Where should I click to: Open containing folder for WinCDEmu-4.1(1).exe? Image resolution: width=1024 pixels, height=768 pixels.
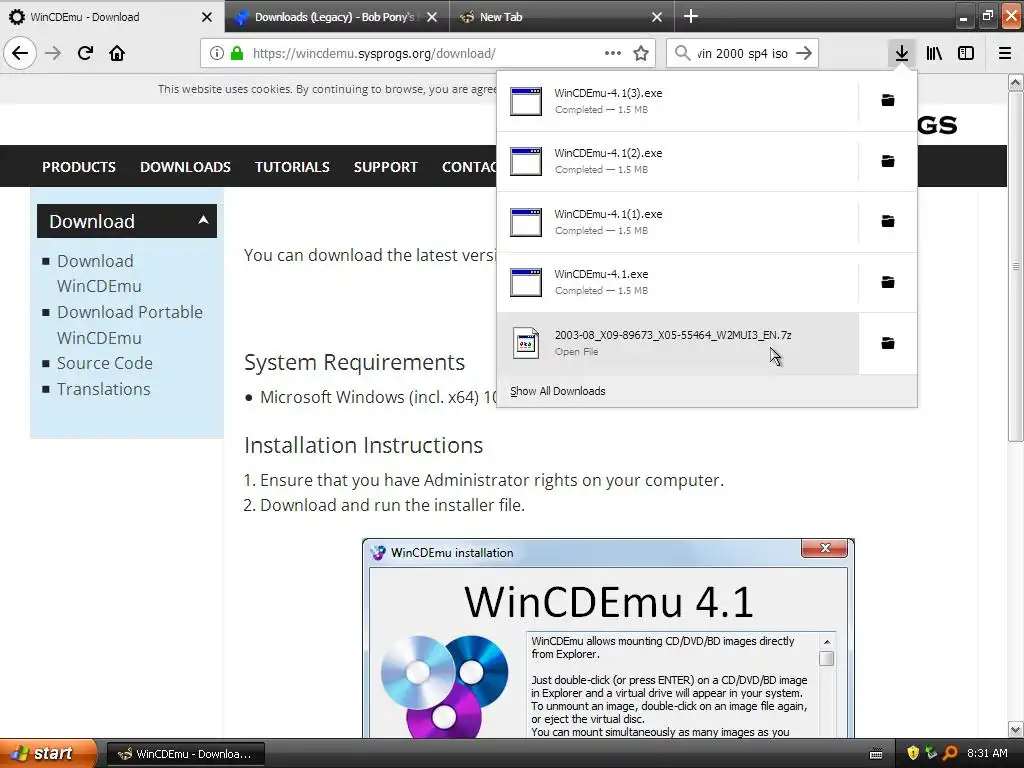[x=888, y=221]
